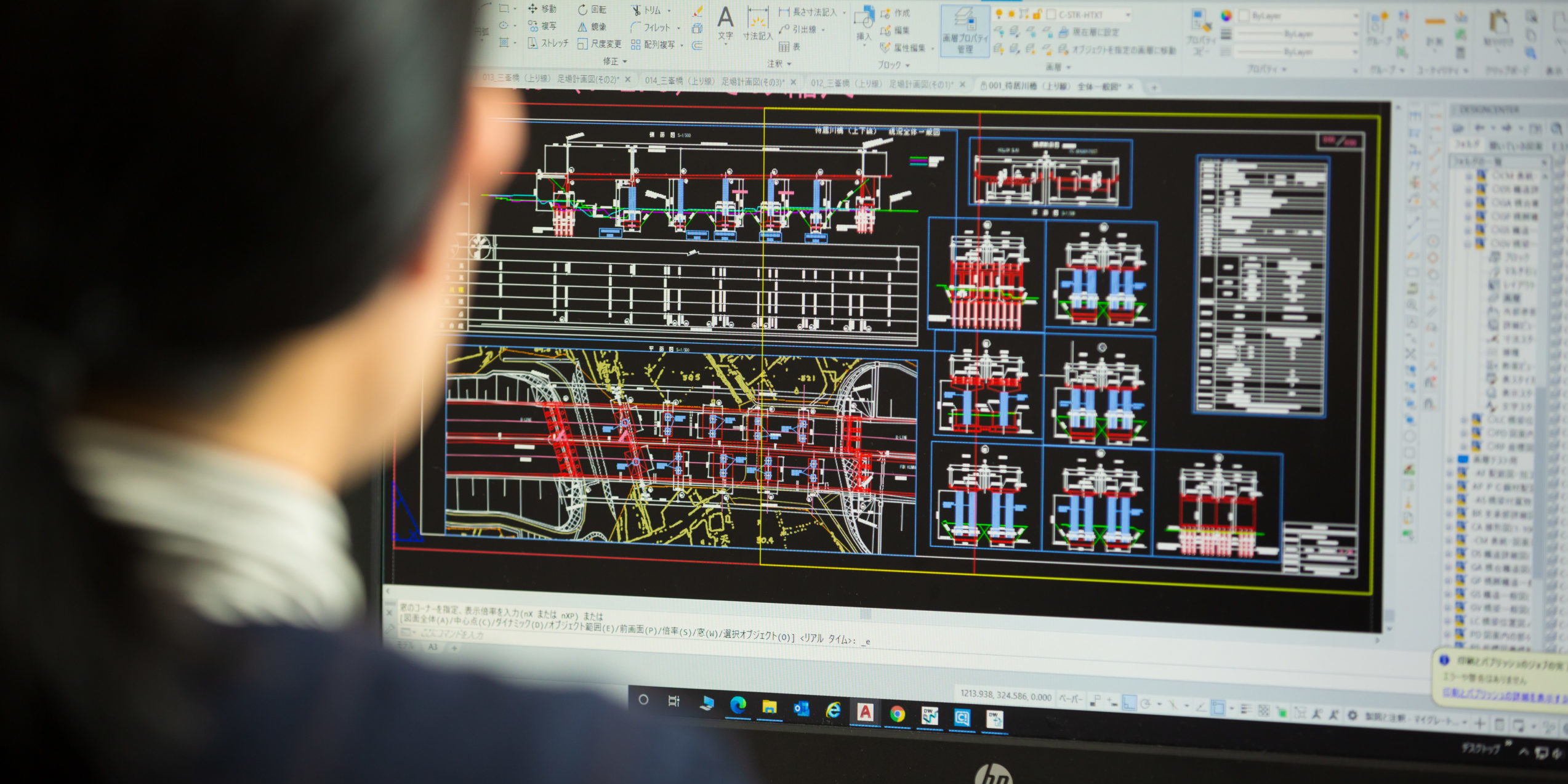Select the 文字 (Text) tool
The image size is (1568, 784).
click(x=726, y=24)
